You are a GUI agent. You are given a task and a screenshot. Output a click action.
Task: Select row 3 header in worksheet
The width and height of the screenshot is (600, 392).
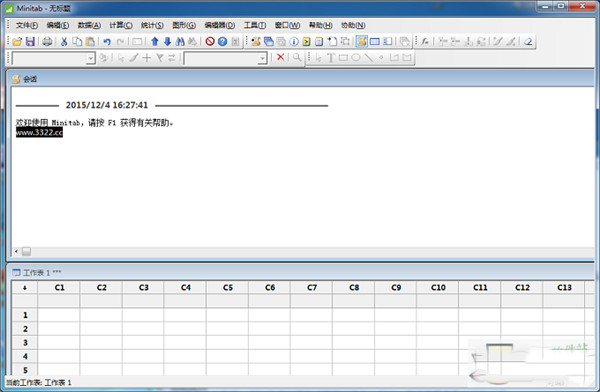point(25,342)
